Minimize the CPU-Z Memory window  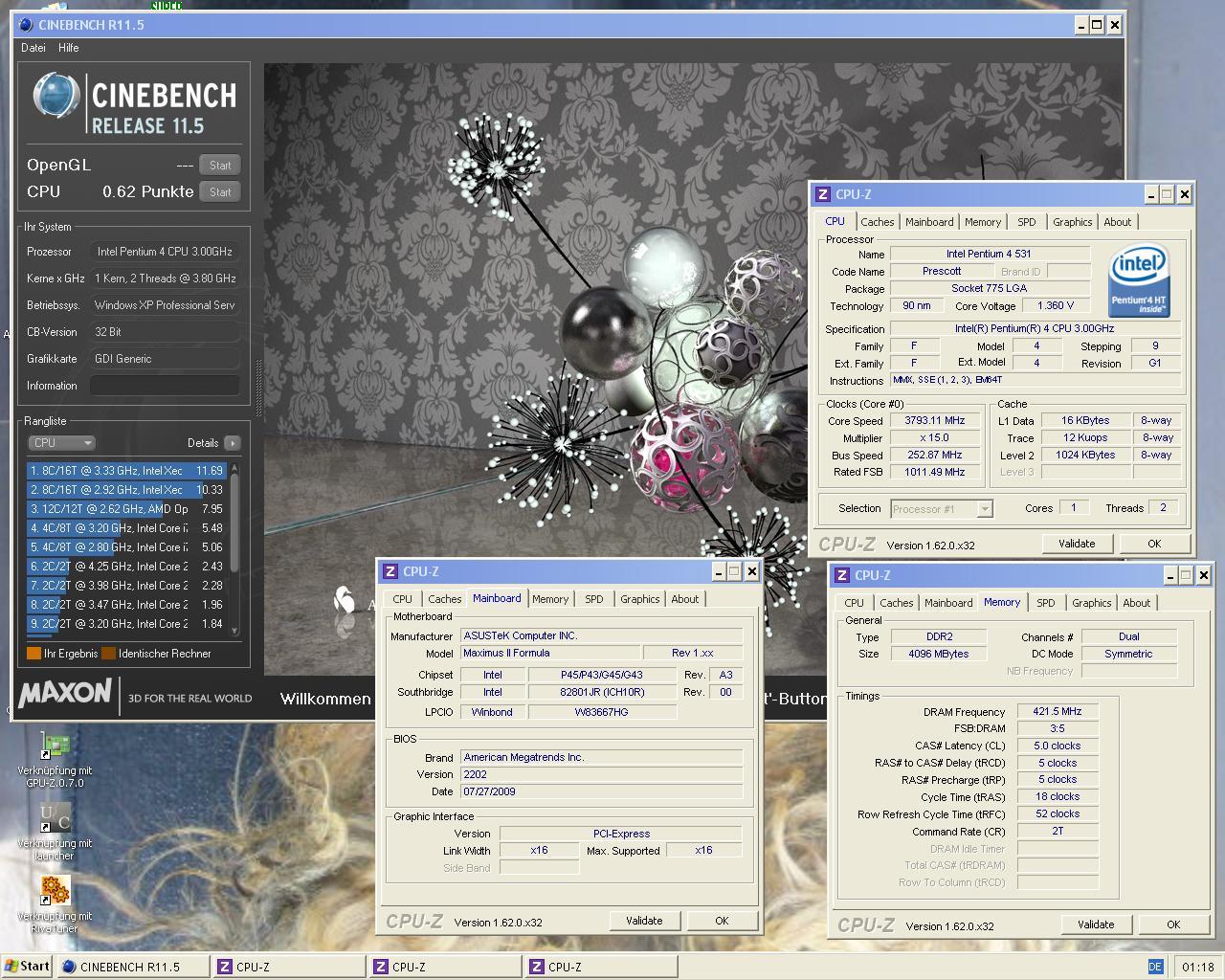click(1170, 575)
